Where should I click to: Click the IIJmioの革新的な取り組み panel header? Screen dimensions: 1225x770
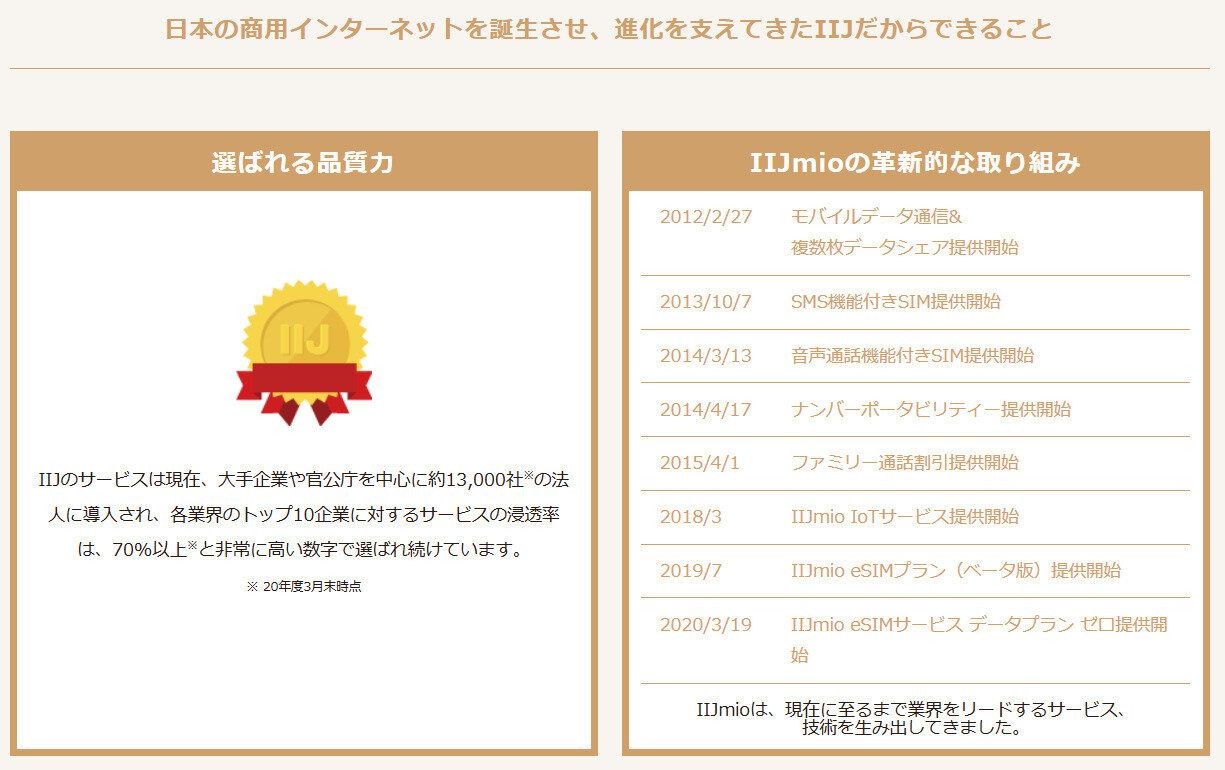(915, 163)
